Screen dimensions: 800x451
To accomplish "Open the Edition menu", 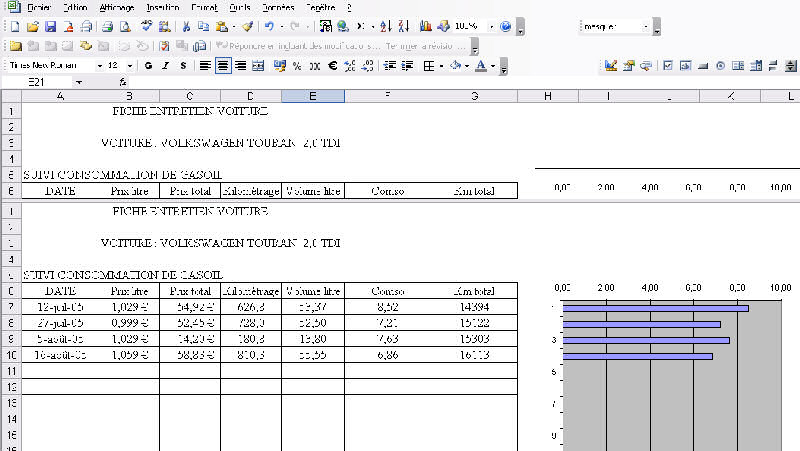I will (75, 7).
